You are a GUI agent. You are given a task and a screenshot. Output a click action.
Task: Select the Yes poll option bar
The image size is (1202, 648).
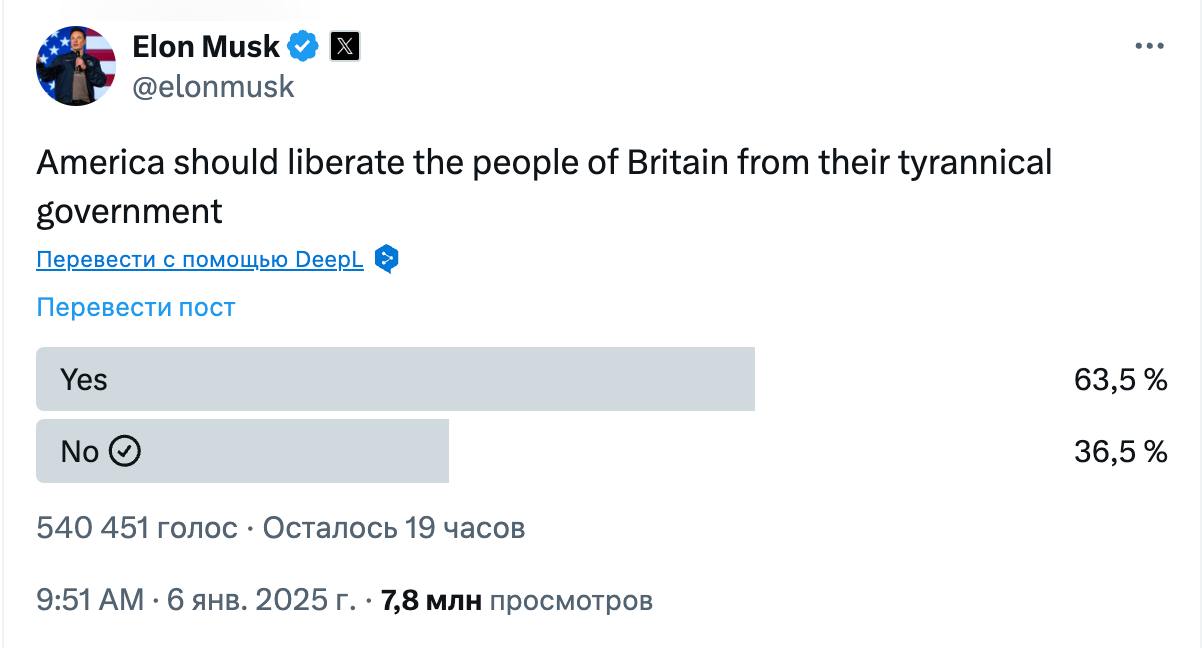click(395, 379)
